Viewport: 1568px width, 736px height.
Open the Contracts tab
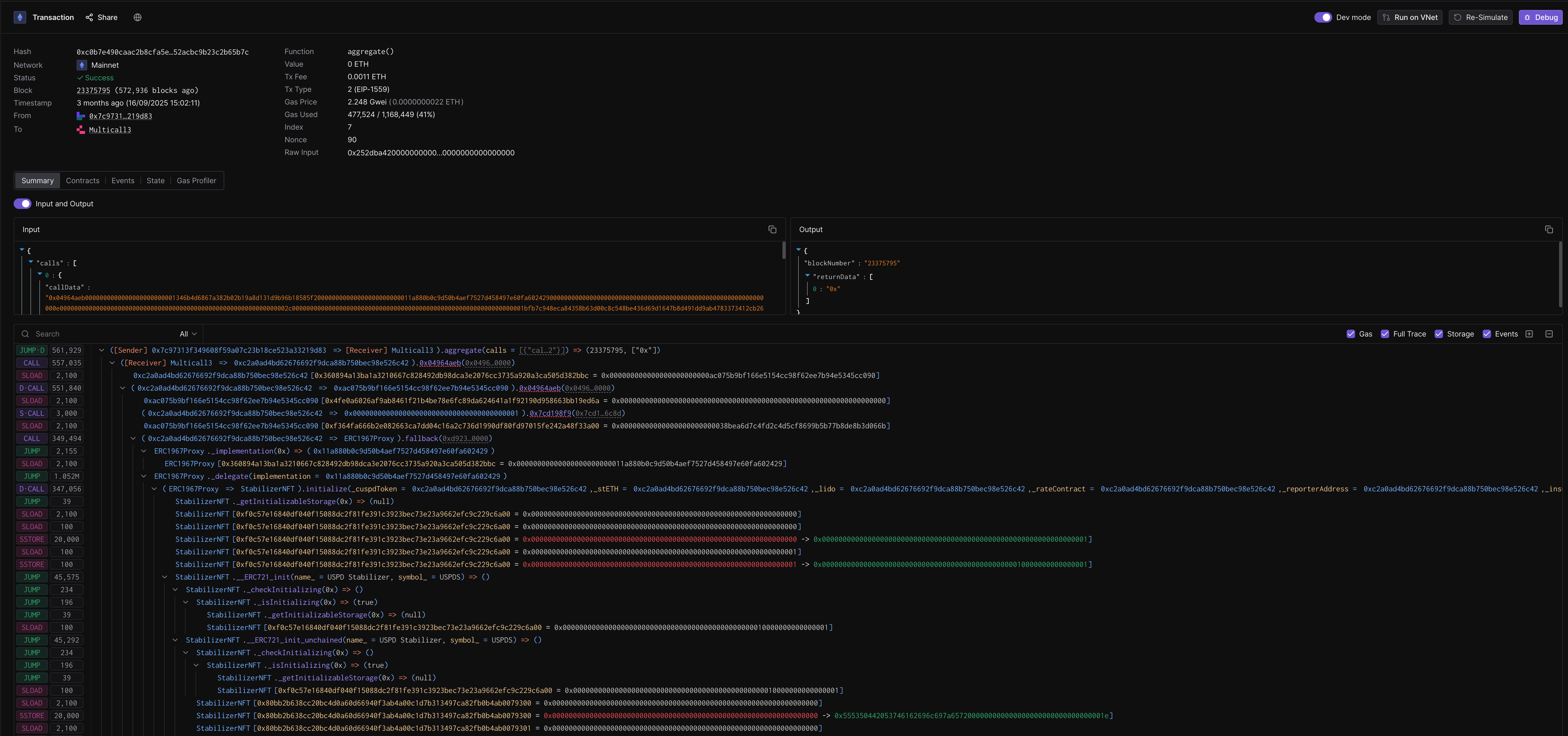(82, 180)
